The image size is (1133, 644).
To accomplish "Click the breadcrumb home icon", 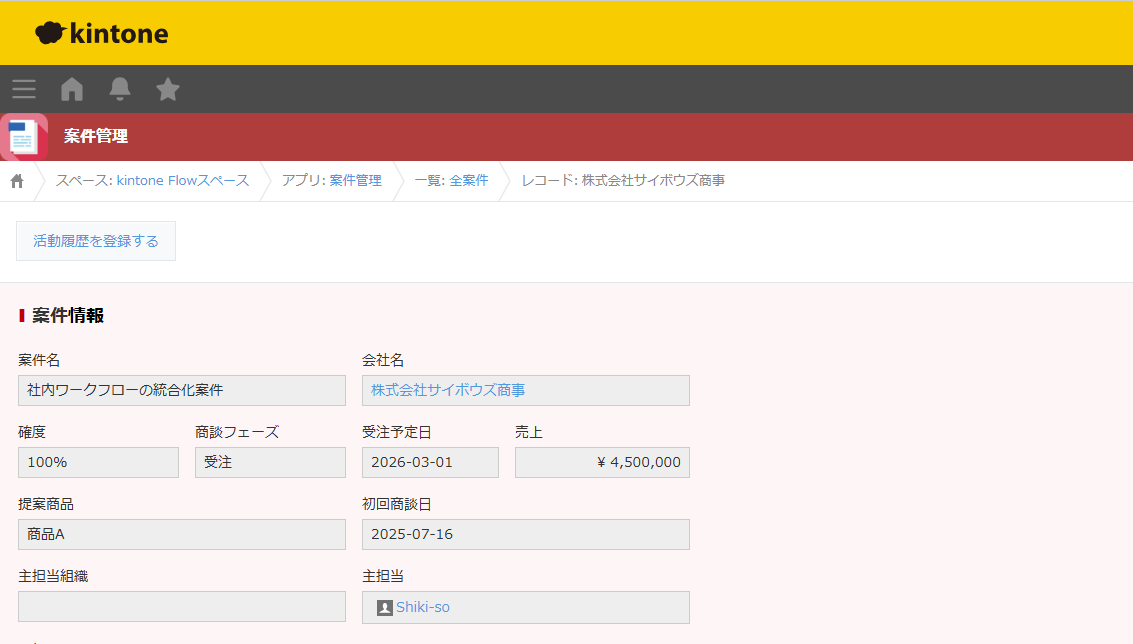I will [16, 180].
